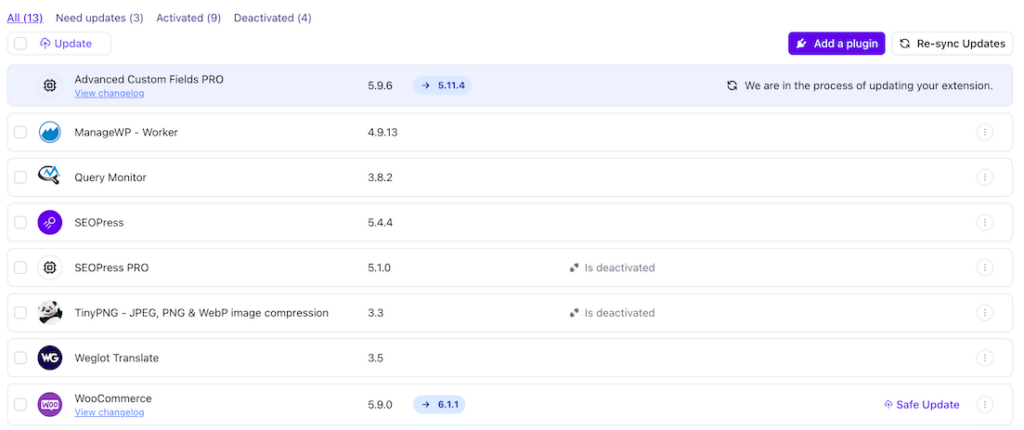Click the deactivated plug icon in SEOPress PRO row
The width and height of the screenshot is (1024, 430).
click(x=574, y=268)
